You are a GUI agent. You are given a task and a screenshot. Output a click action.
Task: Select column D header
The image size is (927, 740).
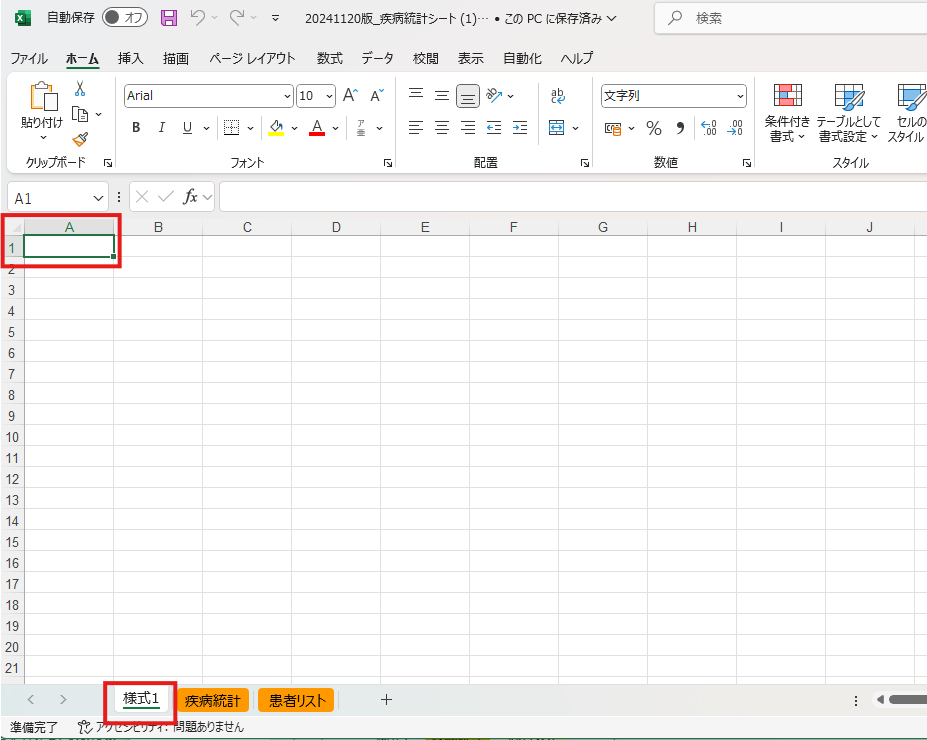pyautogui.click(x=336, y=227)
